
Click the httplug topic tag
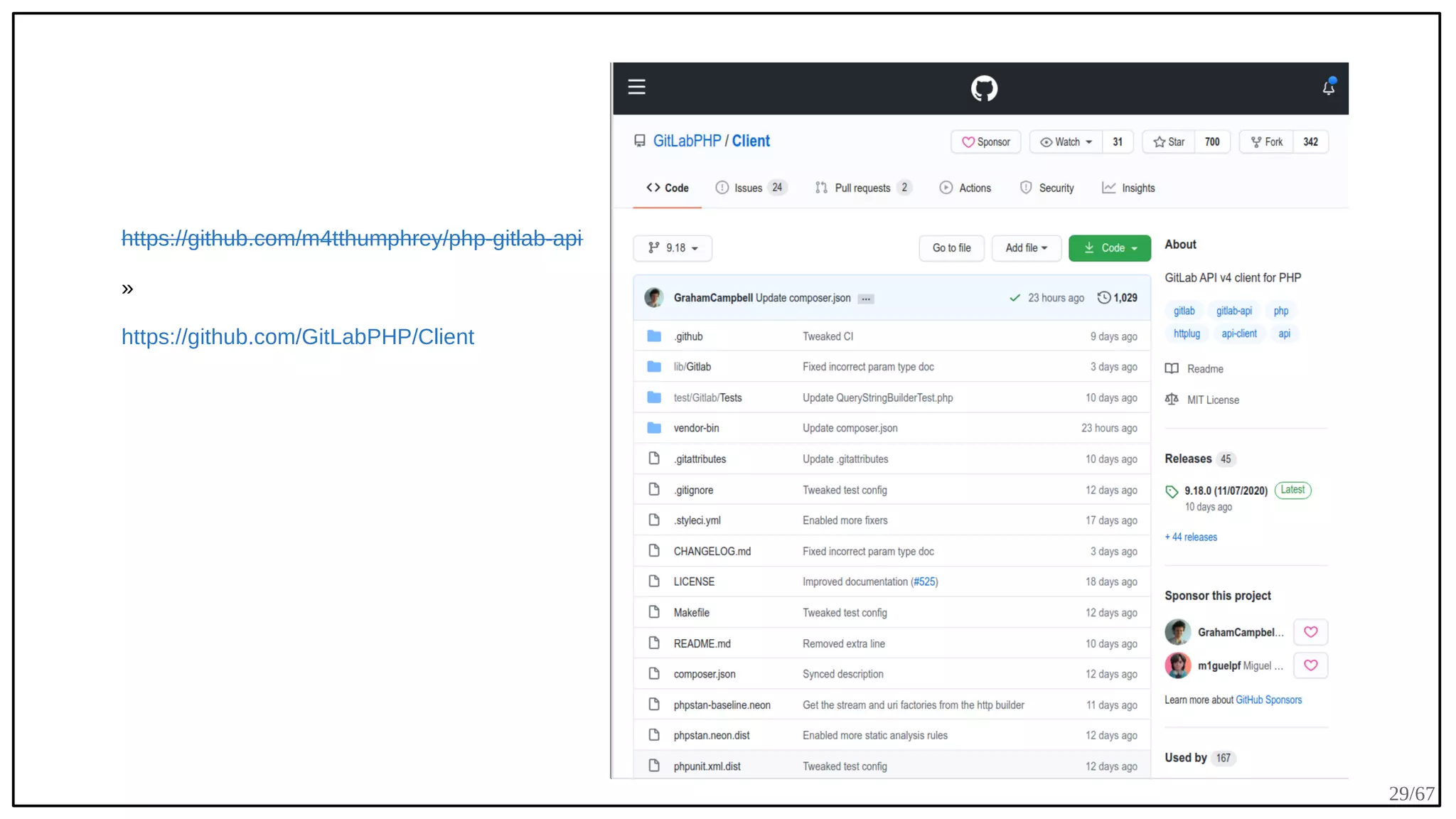[x=1187, y=333]
